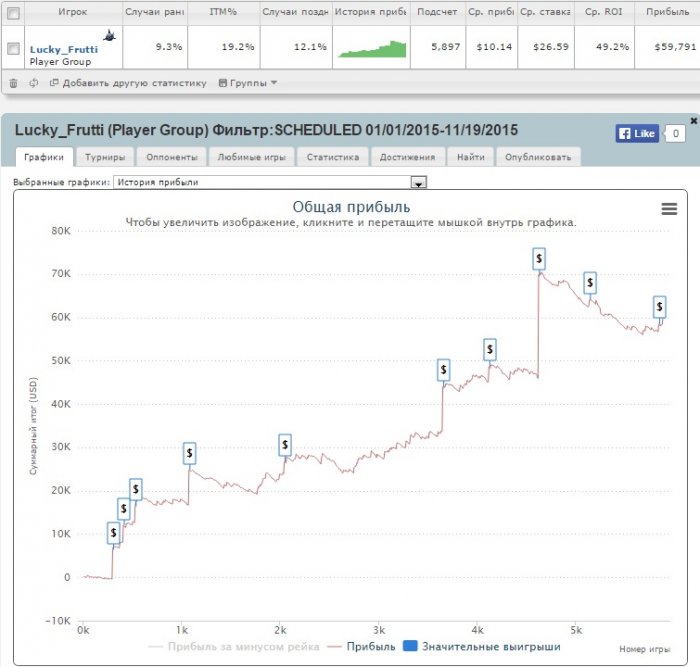Click the dollar marker near 20K
The width and height of the screenshot is (700, 667).
point(136,489)
